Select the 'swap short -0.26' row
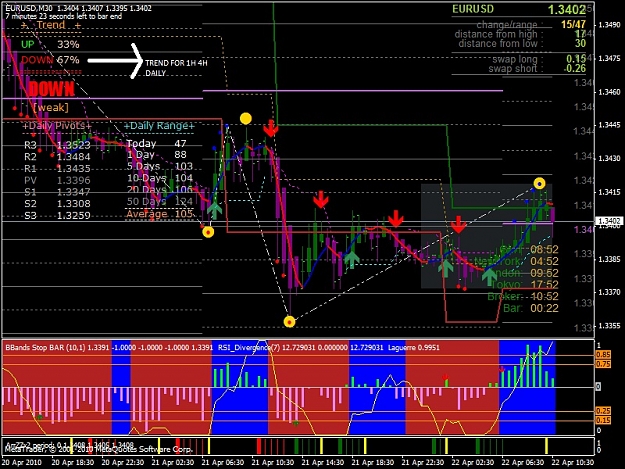Viewport: 625px width, 469px height. click(537, 69)
